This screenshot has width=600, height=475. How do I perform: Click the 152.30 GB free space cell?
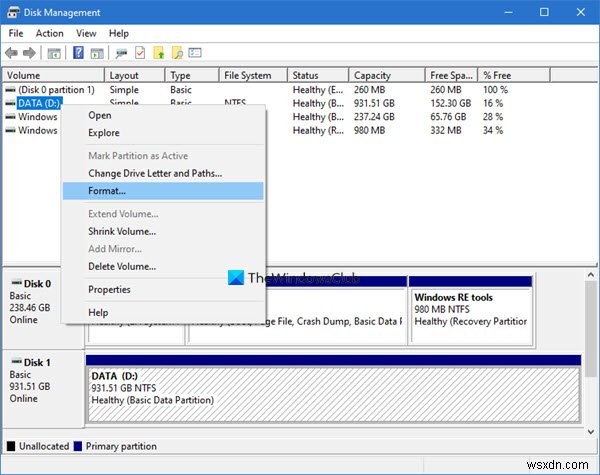450,103
